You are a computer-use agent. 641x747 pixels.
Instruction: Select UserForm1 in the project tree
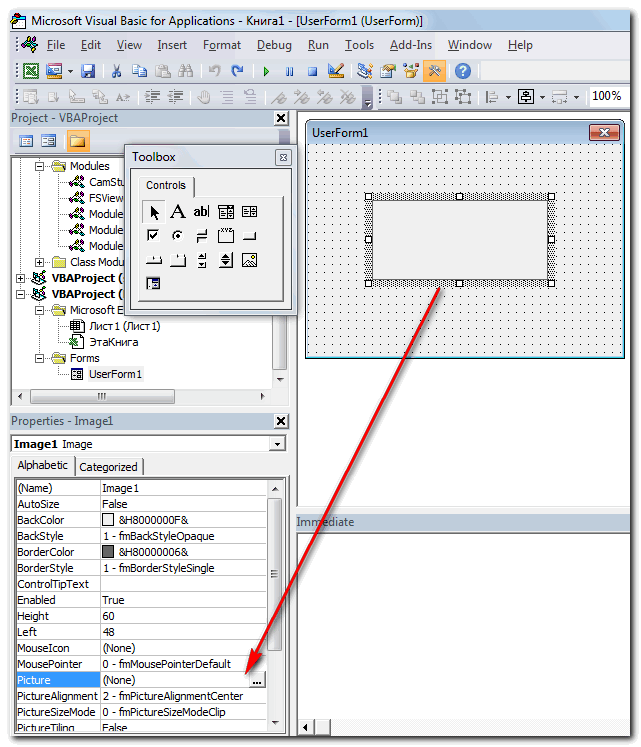click(115, 374)
